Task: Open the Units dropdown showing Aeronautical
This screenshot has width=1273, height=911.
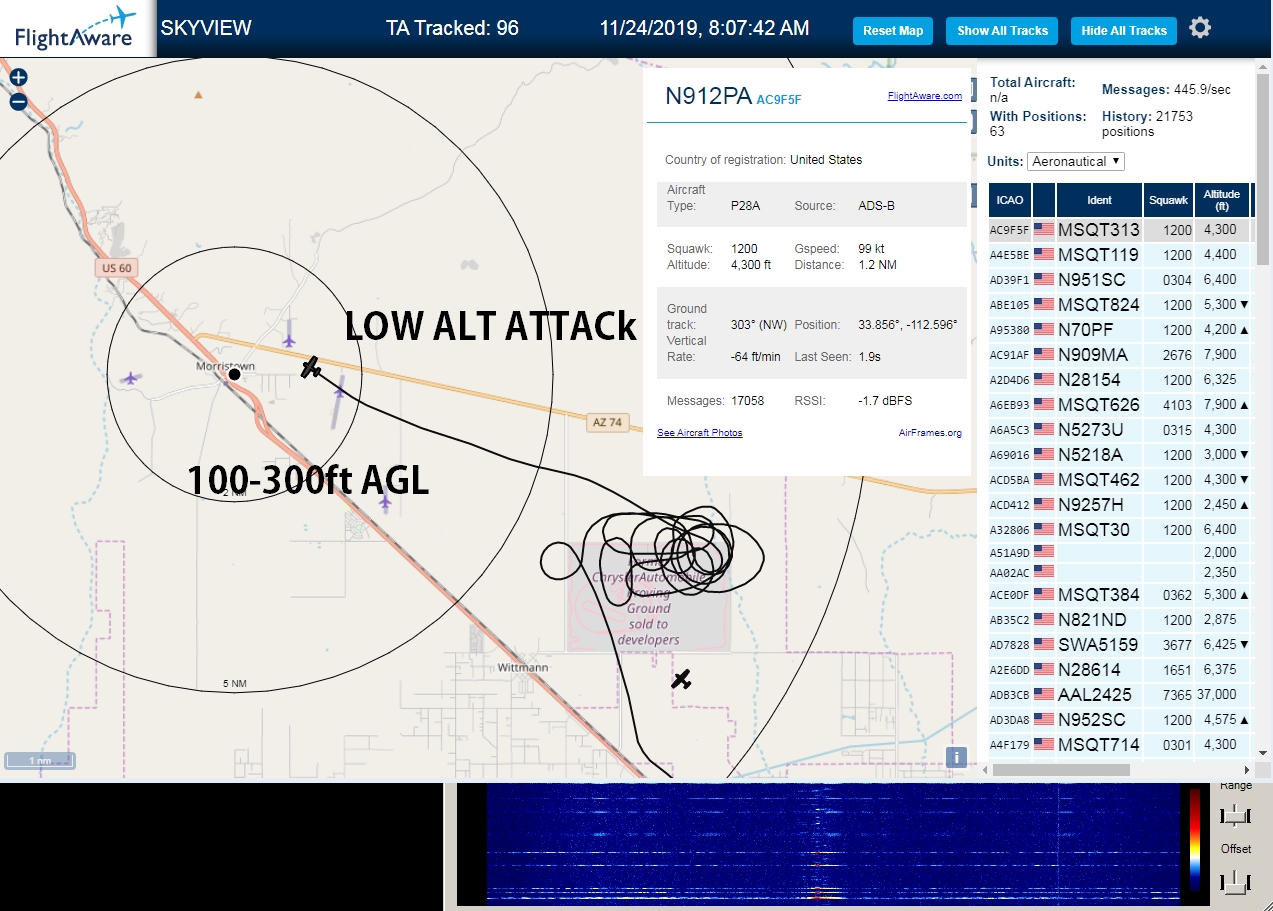Action: point(1076,161)
